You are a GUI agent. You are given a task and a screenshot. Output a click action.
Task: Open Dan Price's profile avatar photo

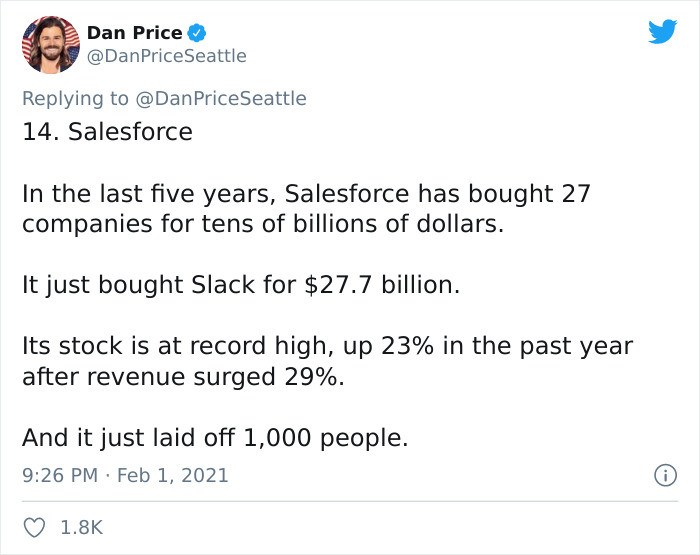(50, 45)
